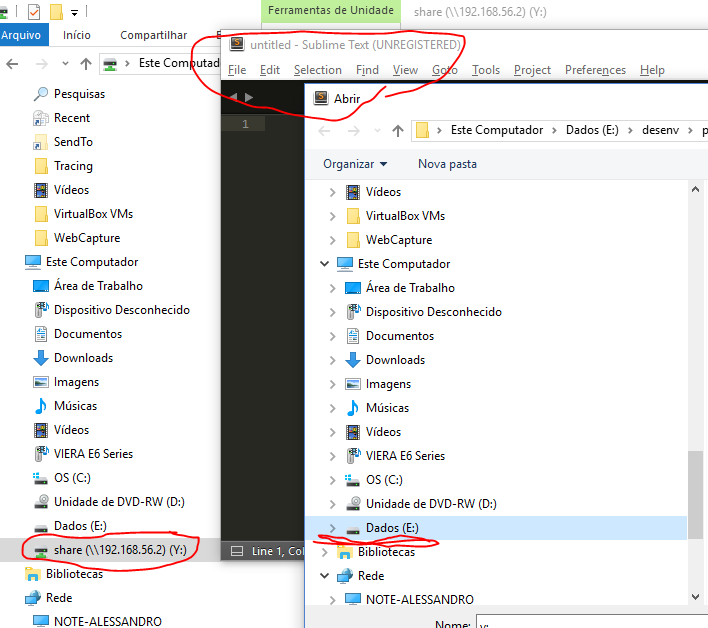Click the Sublime Text status bar panel icon
The image size is (708, 628).
click(236, 551)
